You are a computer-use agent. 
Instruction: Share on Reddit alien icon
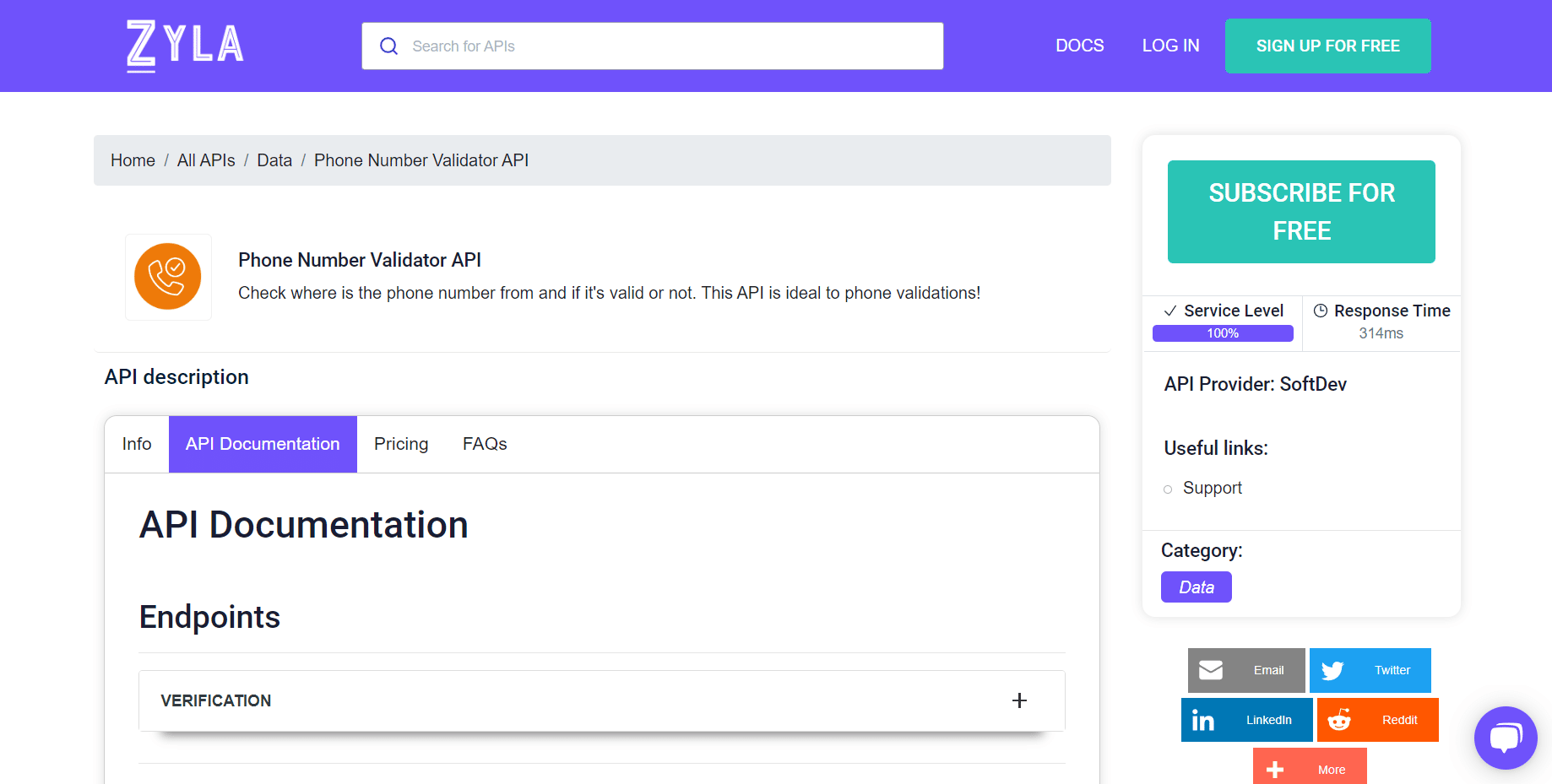click(1339, 720)
